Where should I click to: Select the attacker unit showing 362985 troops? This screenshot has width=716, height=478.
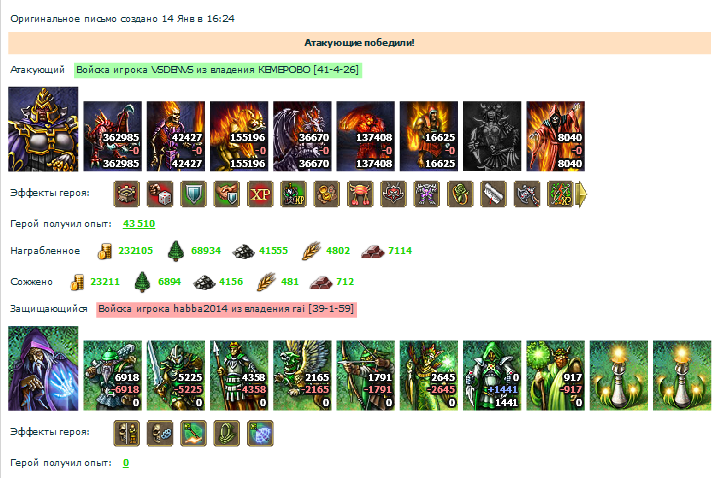[113, 136]
